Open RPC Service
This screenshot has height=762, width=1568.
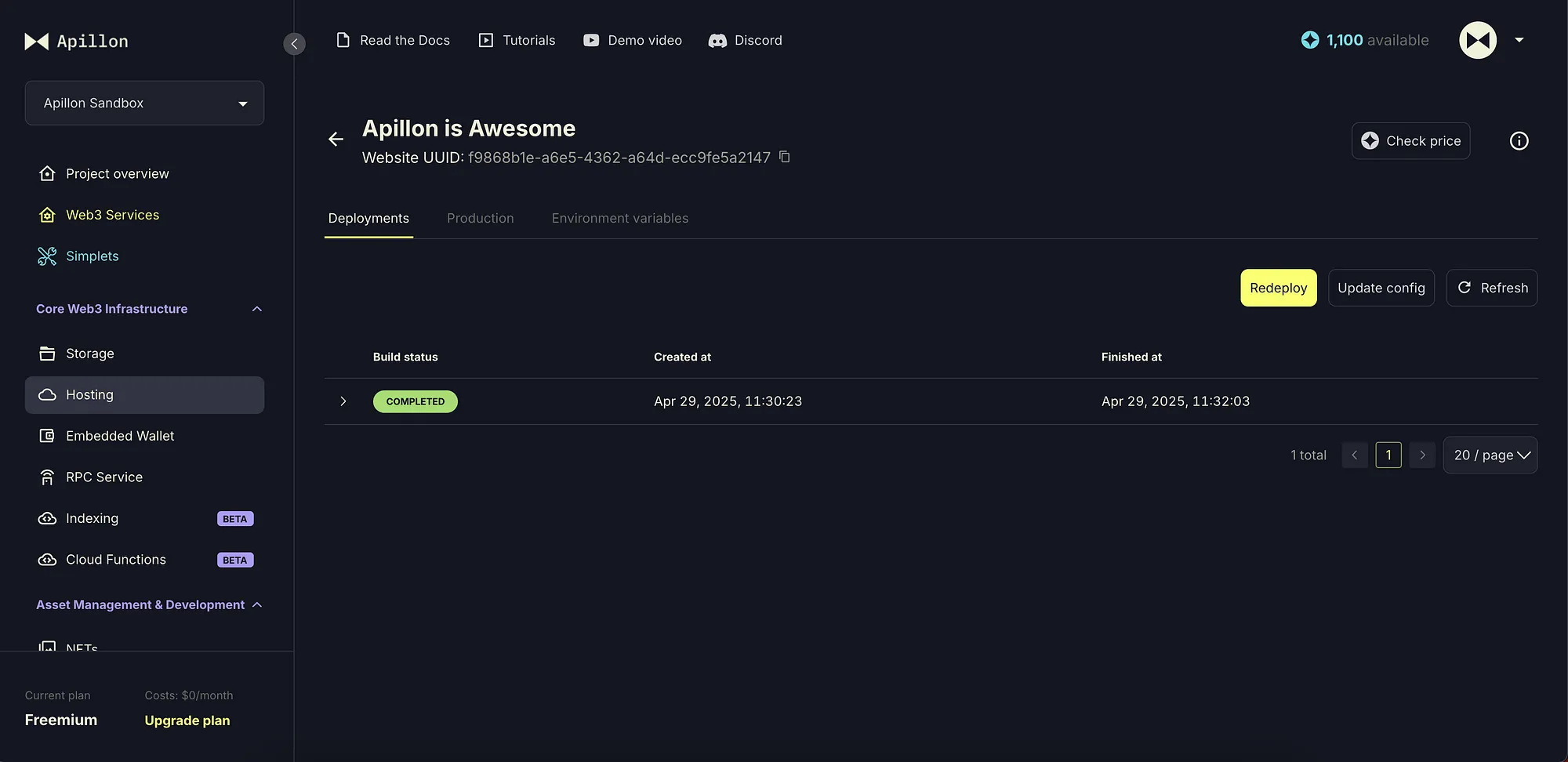click(x=144, y=477)
